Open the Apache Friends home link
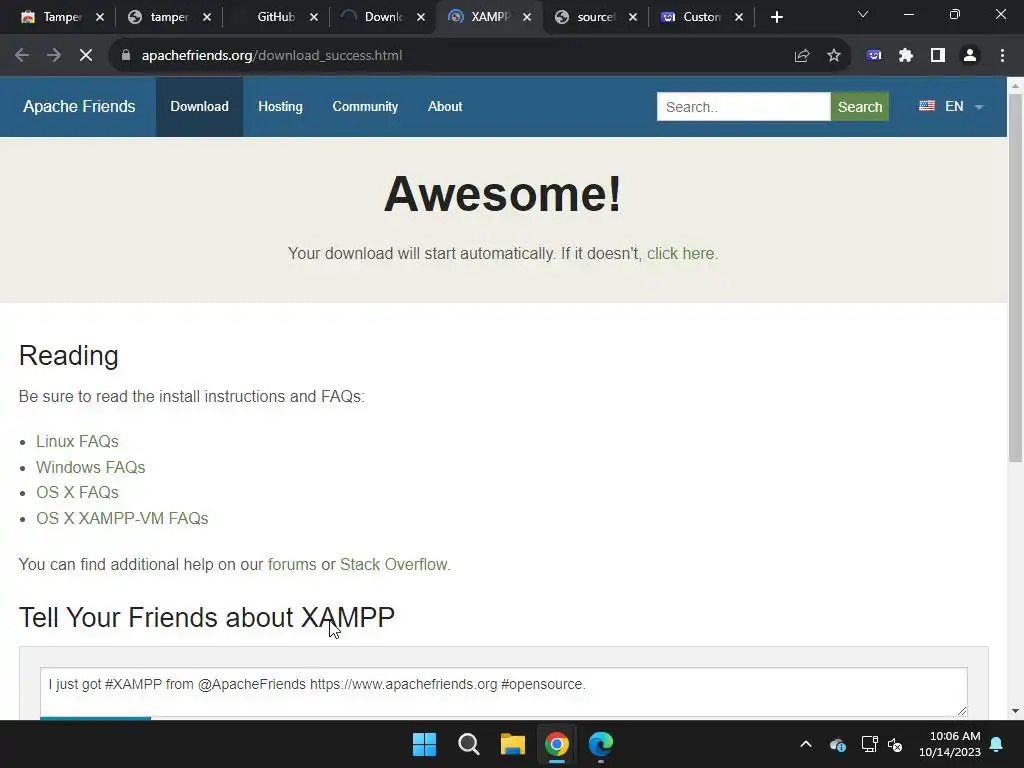The height and width of the screenshot is (768, 1024). pyautogui.click(x=79, y=106)
